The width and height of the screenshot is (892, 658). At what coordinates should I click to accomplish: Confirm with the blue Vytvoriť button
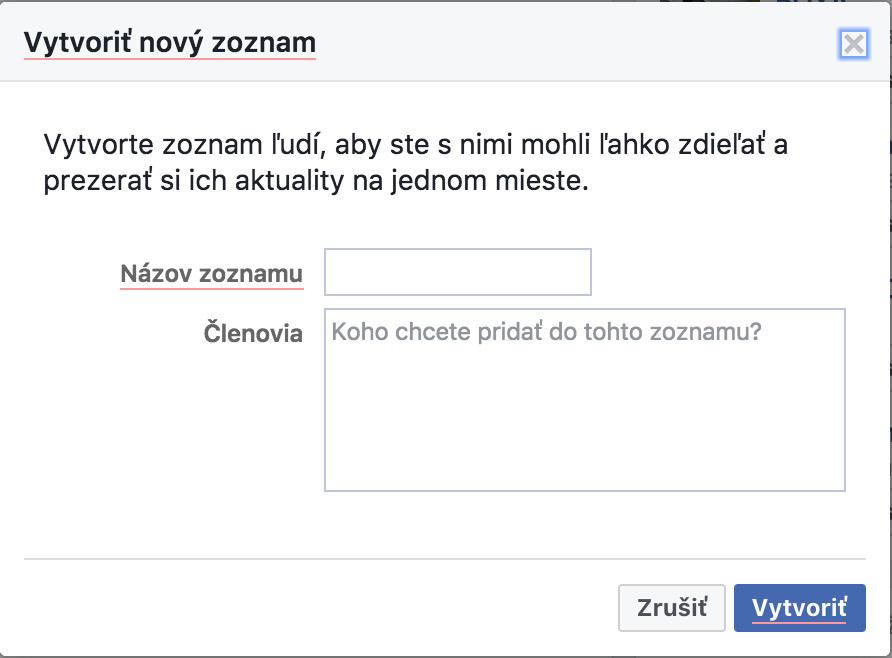click(800, 607)
